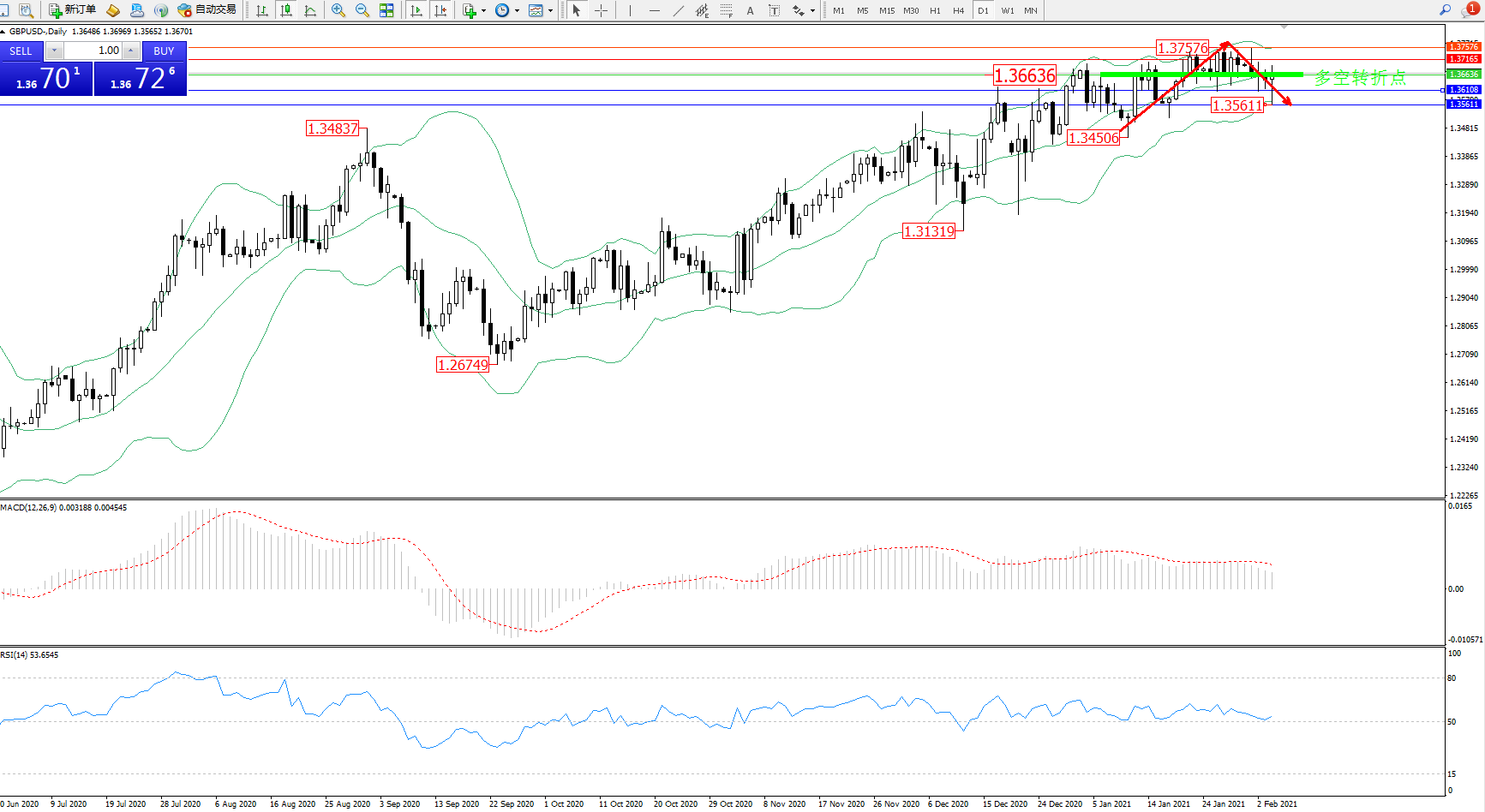
Task: Zoom in on the chart
Action: (x=338, y=10)
